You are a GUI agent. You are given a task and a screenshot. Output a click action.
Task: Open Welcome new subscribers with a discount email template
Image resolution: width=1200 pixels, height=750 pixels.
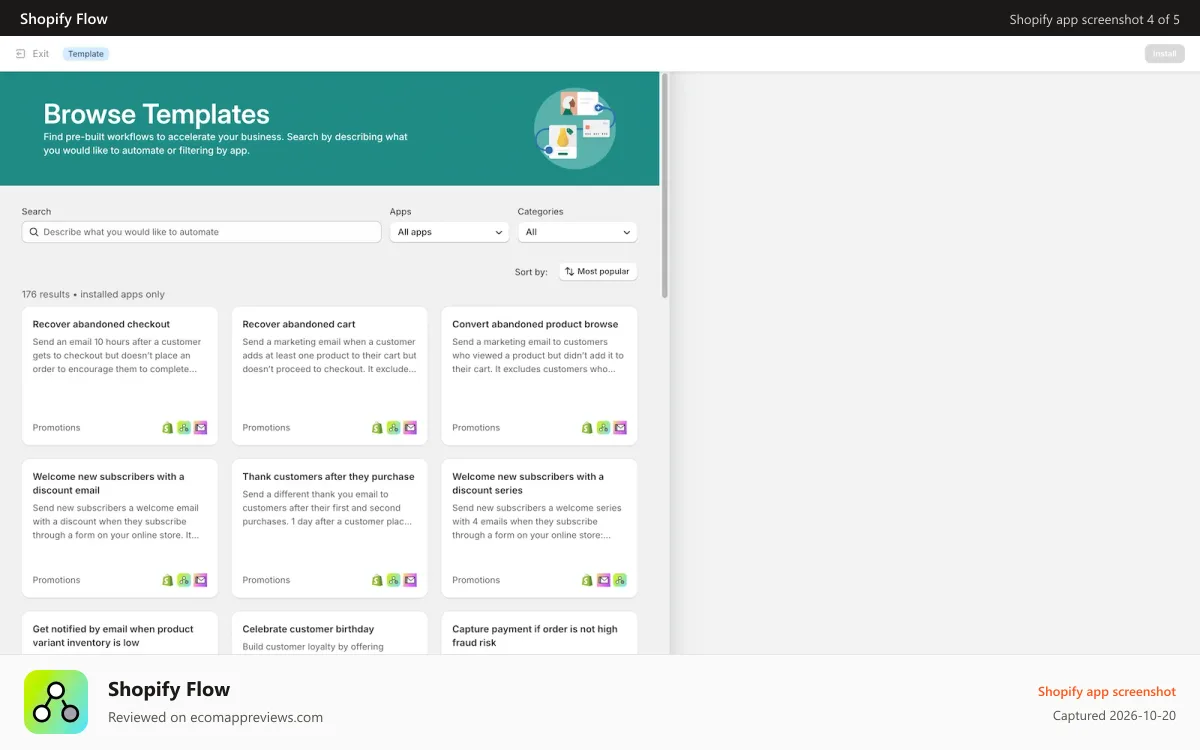120,528
